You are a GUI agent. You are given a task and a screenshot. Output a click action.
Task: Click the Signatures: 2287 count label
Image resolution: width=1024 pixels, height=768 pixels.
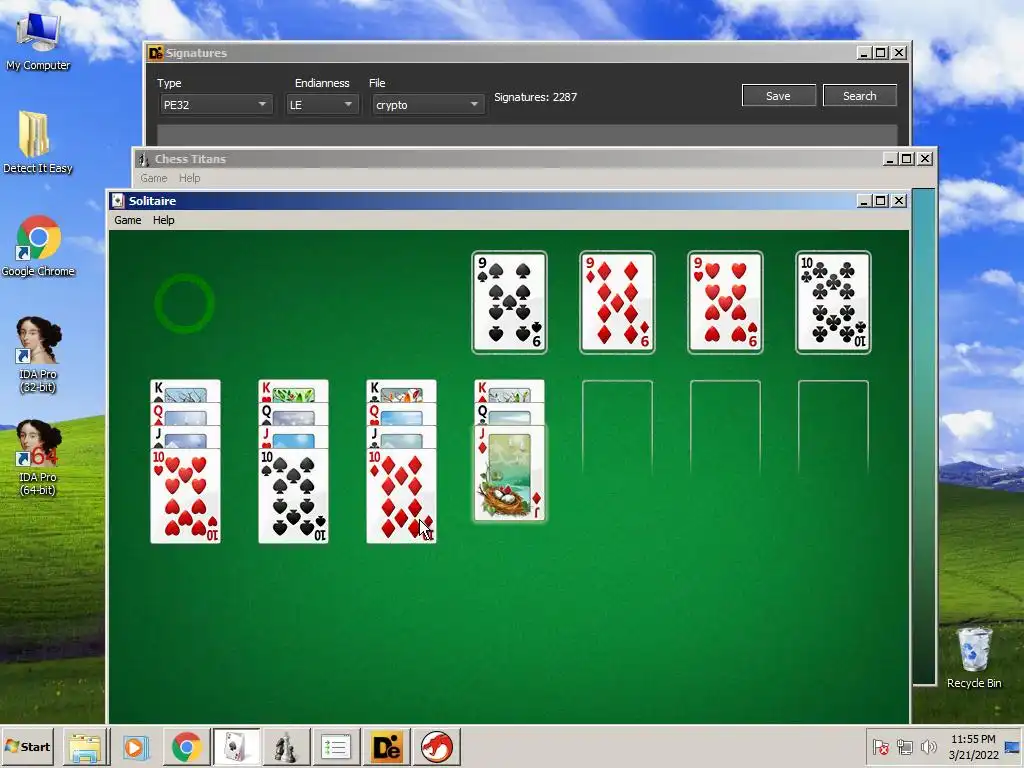[536, 97]
